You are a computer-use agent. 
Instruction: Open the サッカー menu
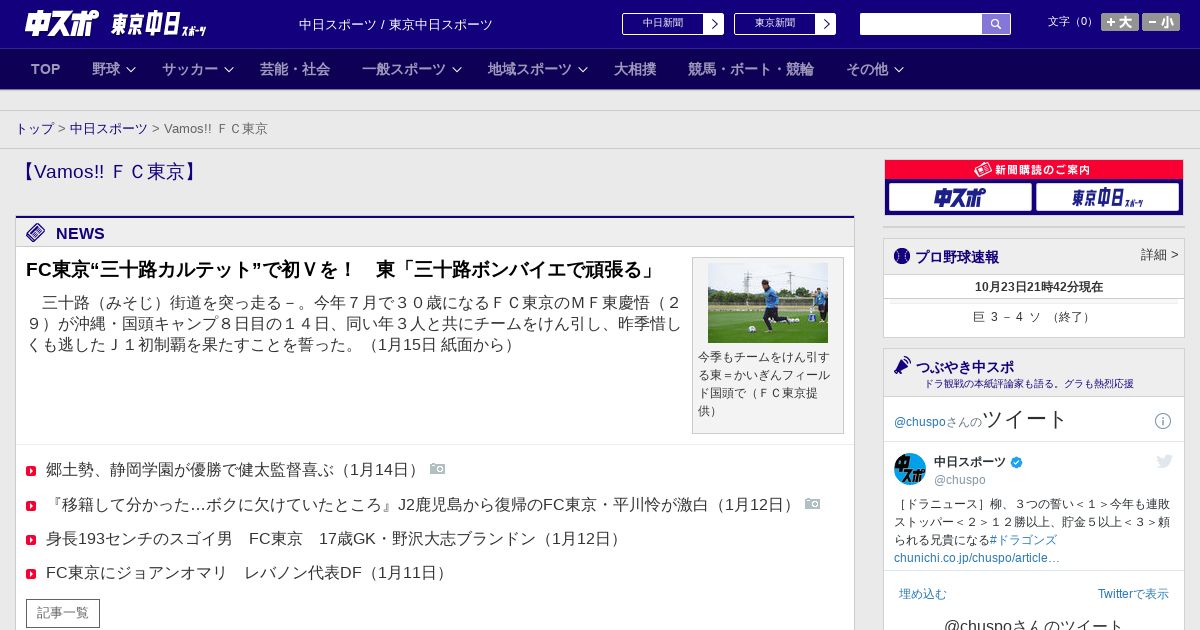click(190, 69)
